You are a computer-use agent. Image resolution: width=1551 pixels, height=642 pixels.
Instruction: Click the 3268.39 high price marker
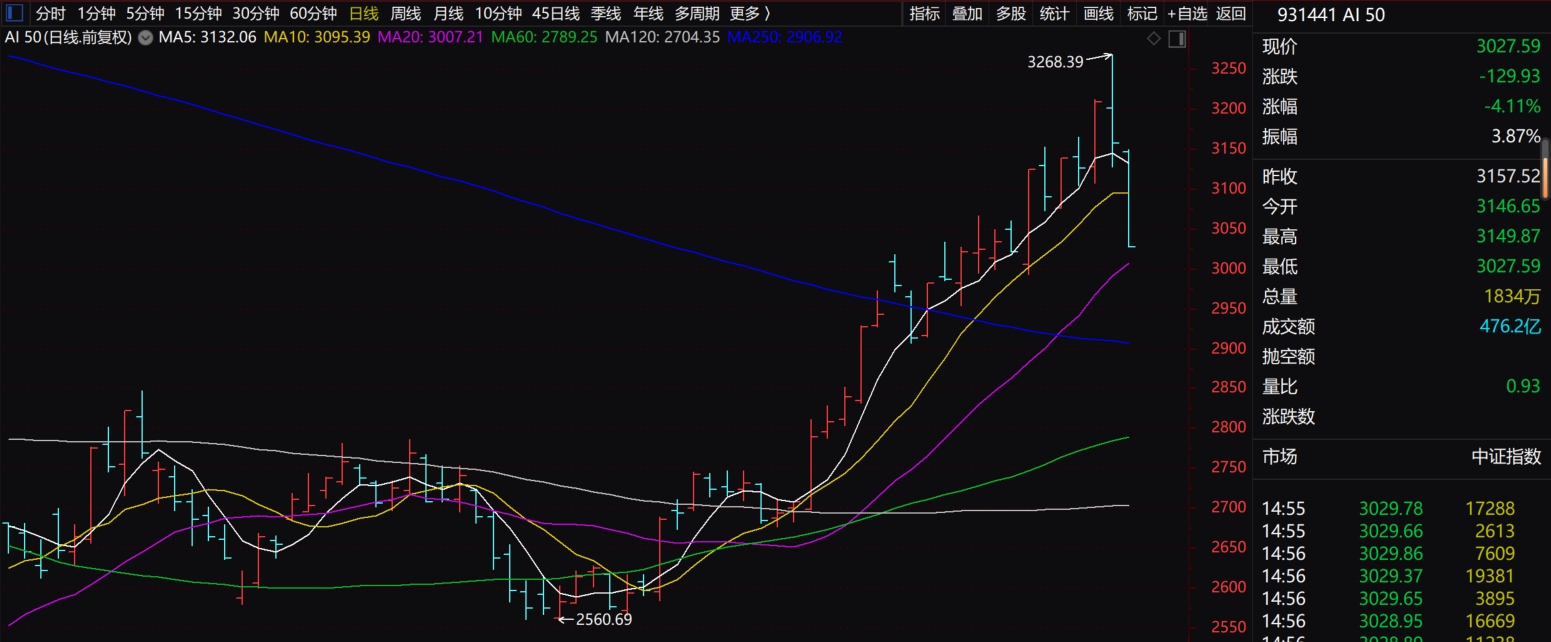coord(1055,62)
